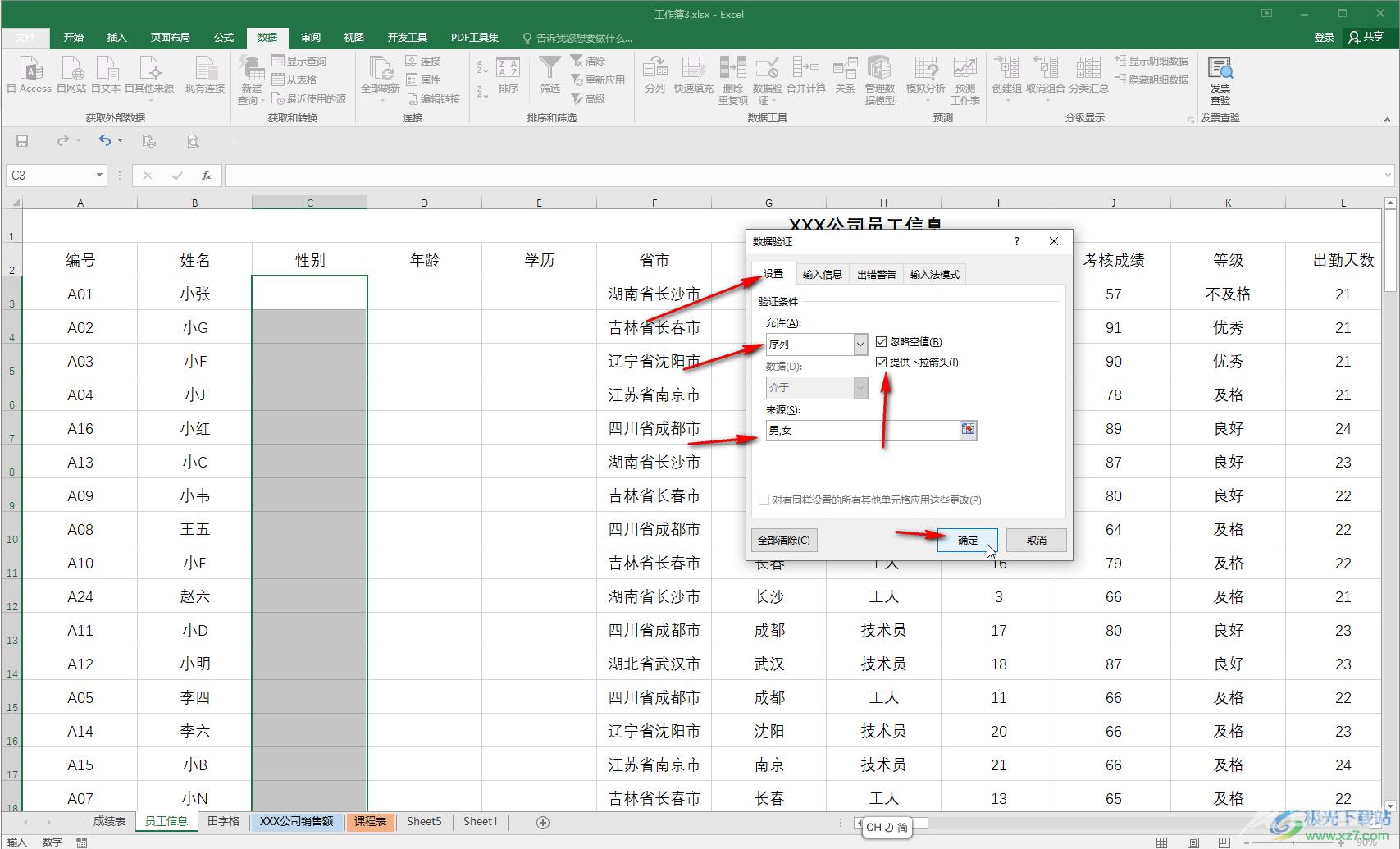Click the vertical scrollbar down arrow
This screenshot has height=849, width=1400.
(1390, 806)
